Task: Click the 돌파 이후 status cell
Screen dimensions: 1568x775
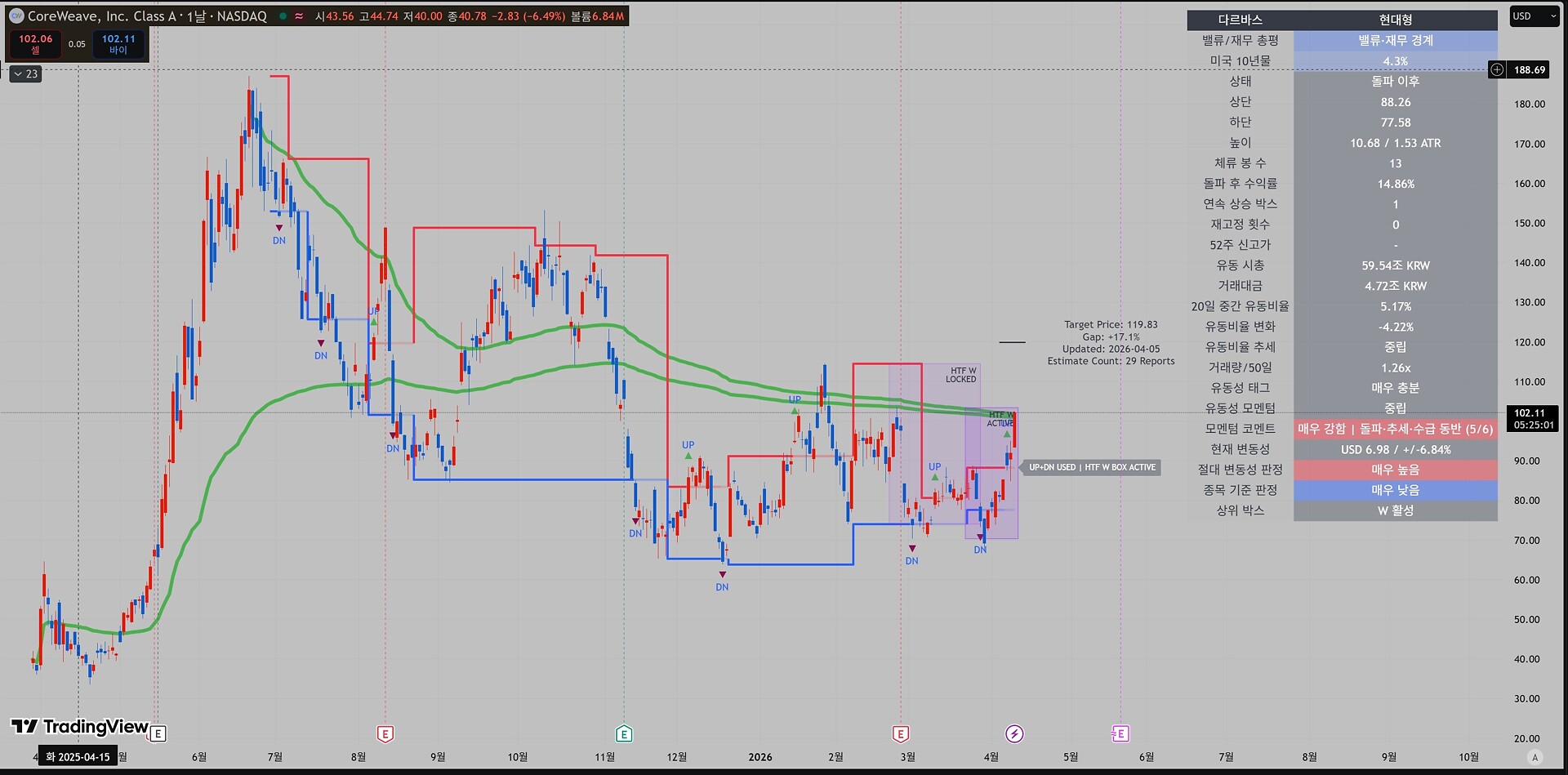Action: (1396, 81)
